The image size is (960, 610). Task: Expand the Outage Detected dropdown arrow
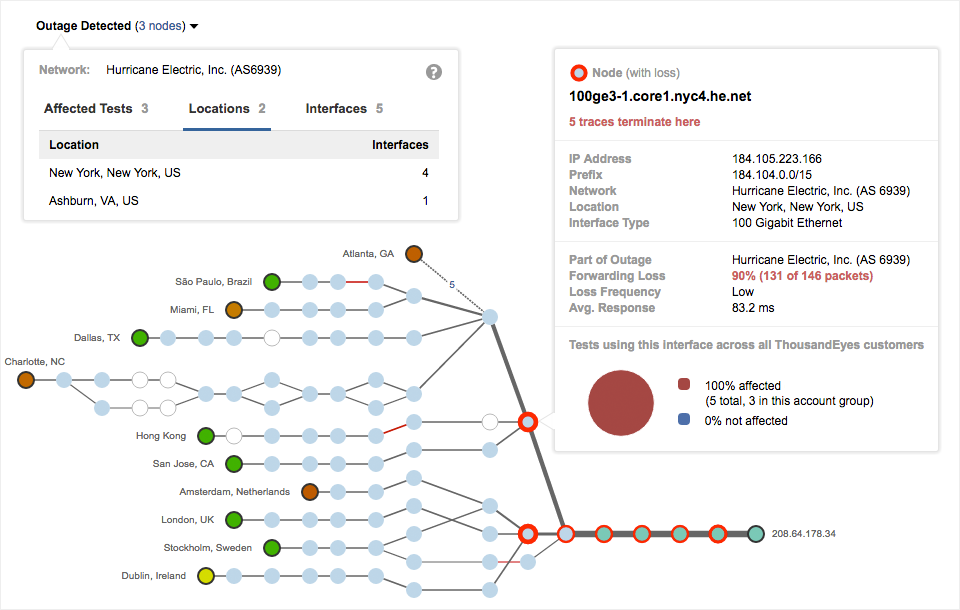coord(194,26)
